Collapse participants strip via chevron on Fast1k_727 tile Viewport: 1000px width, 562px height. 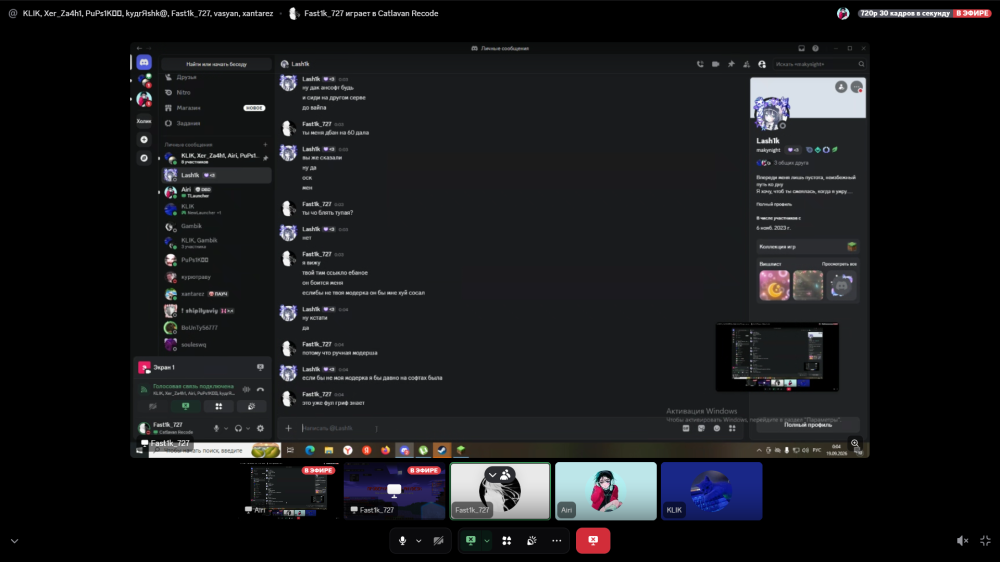coord(492,475)
